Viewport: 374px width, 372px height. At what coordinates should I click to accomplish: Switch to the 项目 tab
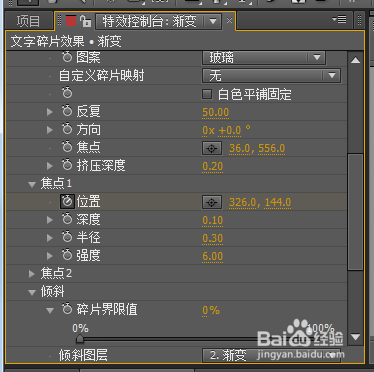click(28, 21)
